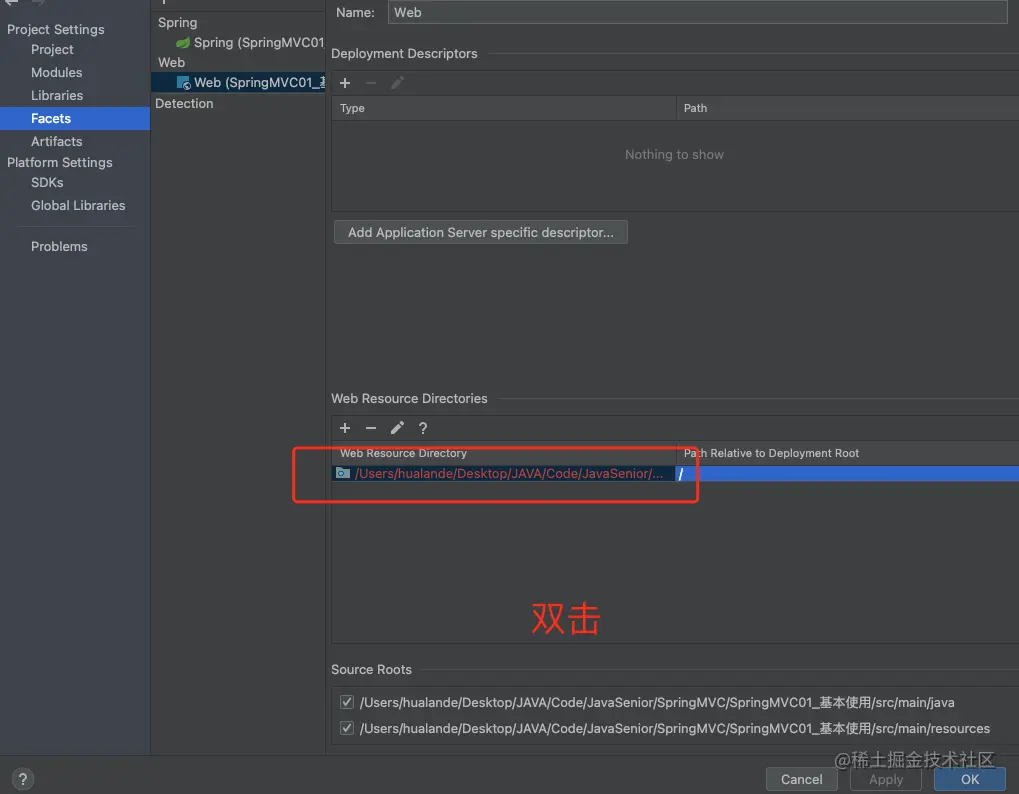Viewport: 1019px width, 794px height.
Task: Click the OK button
Action: (970, 780)
